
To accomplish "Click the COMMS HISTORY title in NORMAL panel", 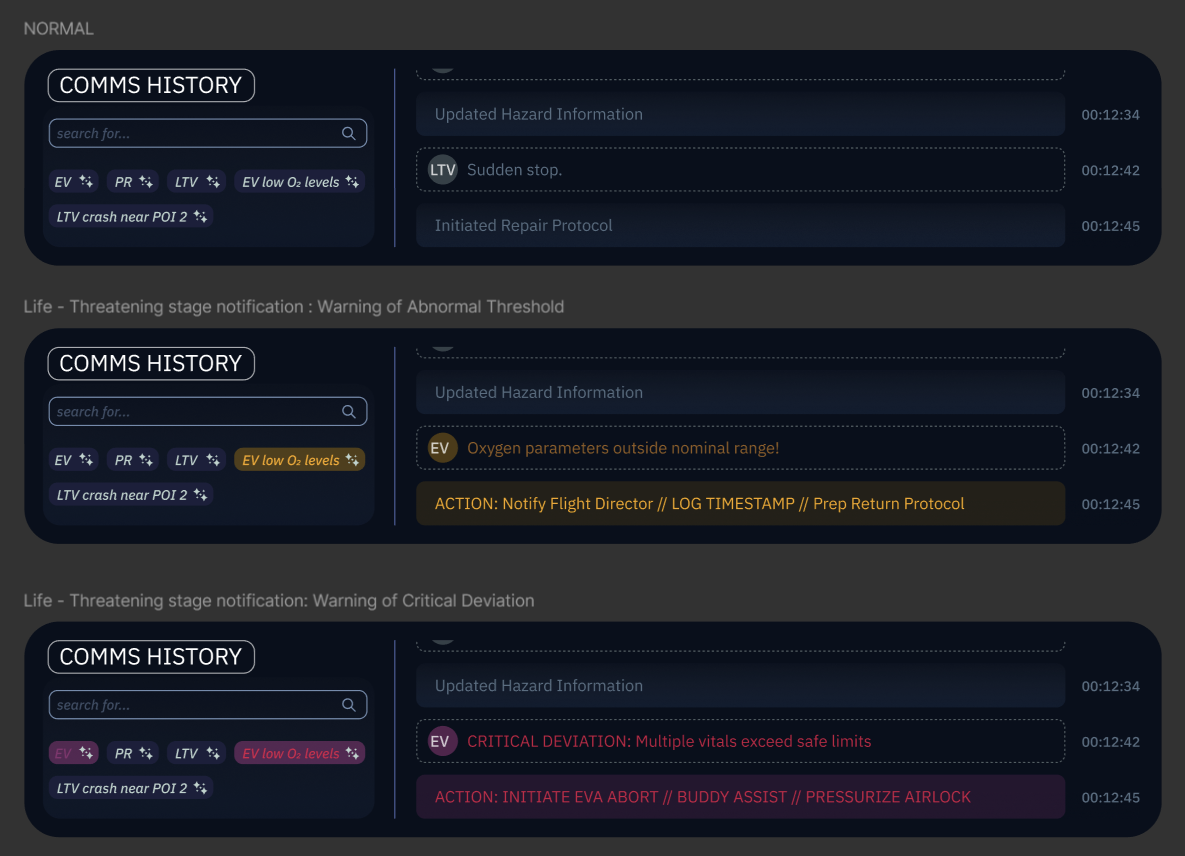I will pyautogui.click(x=151, y=85).
